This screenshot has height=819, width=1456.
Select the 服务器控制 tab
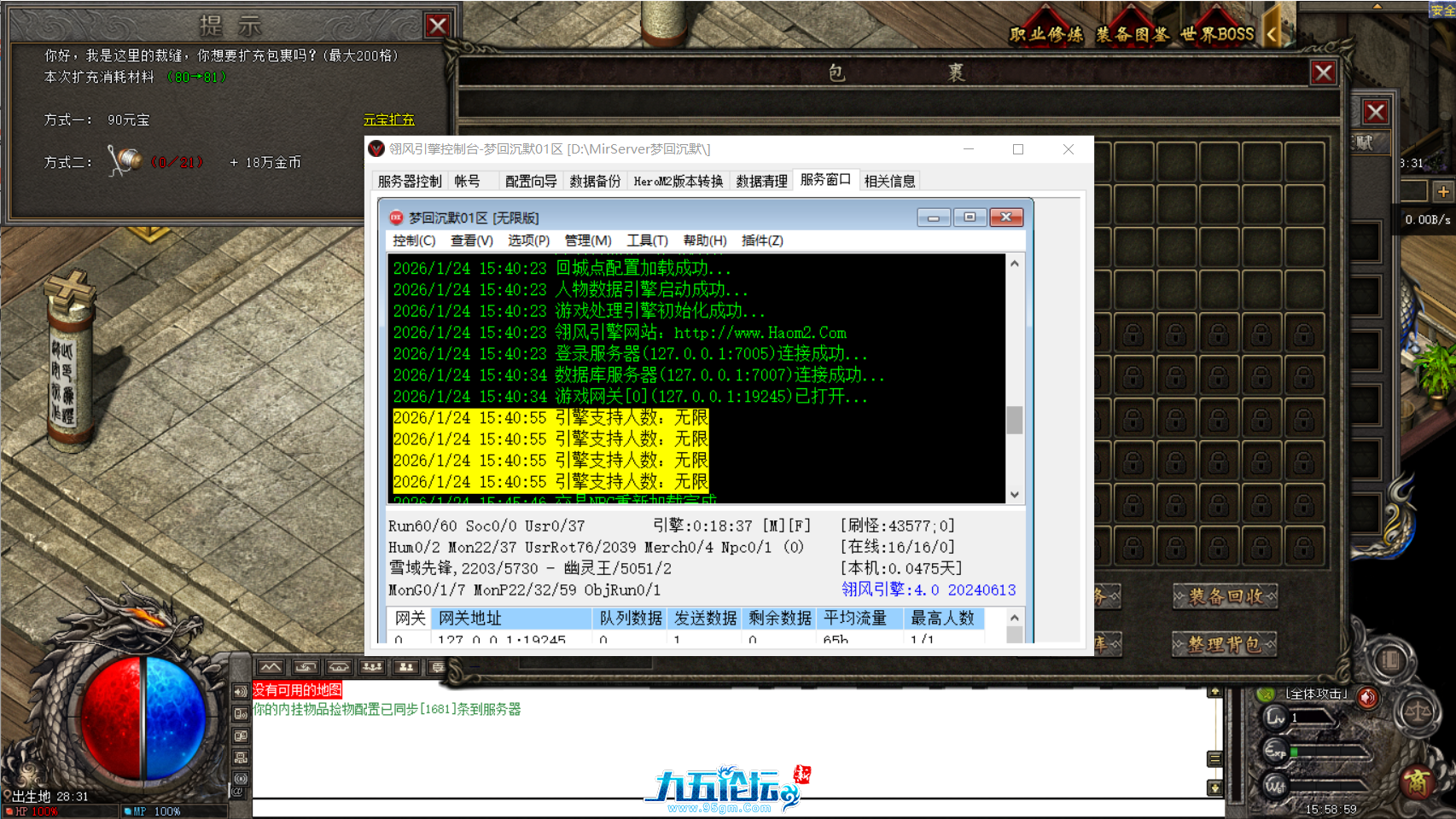click(410, 181)
